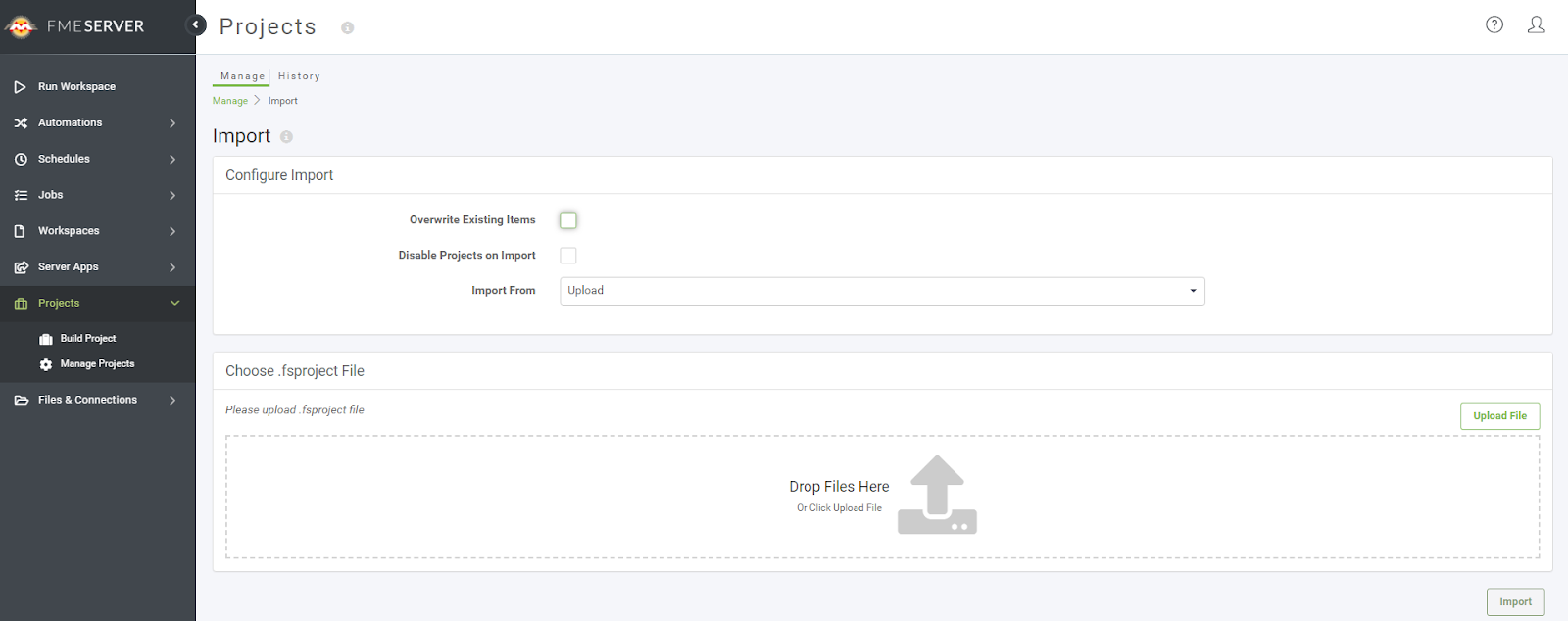Collapse the Projects submenu chevron
Screen dimensions: 1568x621
coord(174,304)
